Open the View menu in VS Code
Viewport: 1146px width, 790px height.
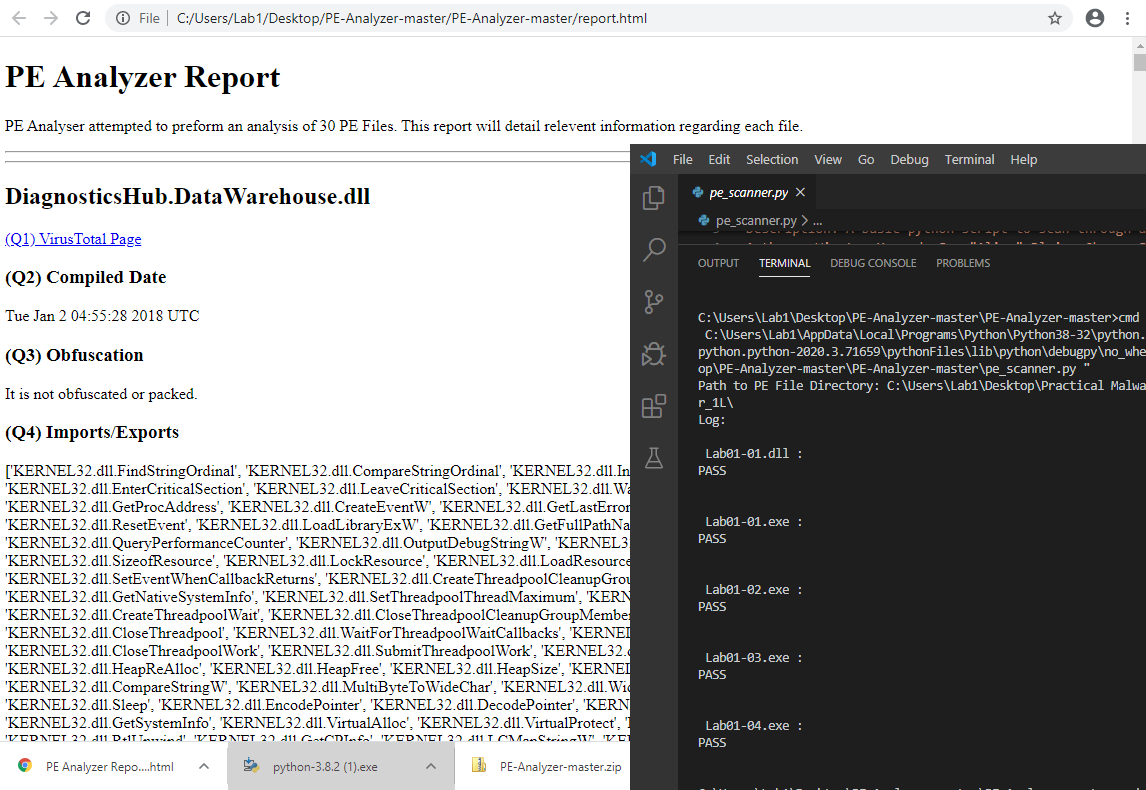point(828,159)
